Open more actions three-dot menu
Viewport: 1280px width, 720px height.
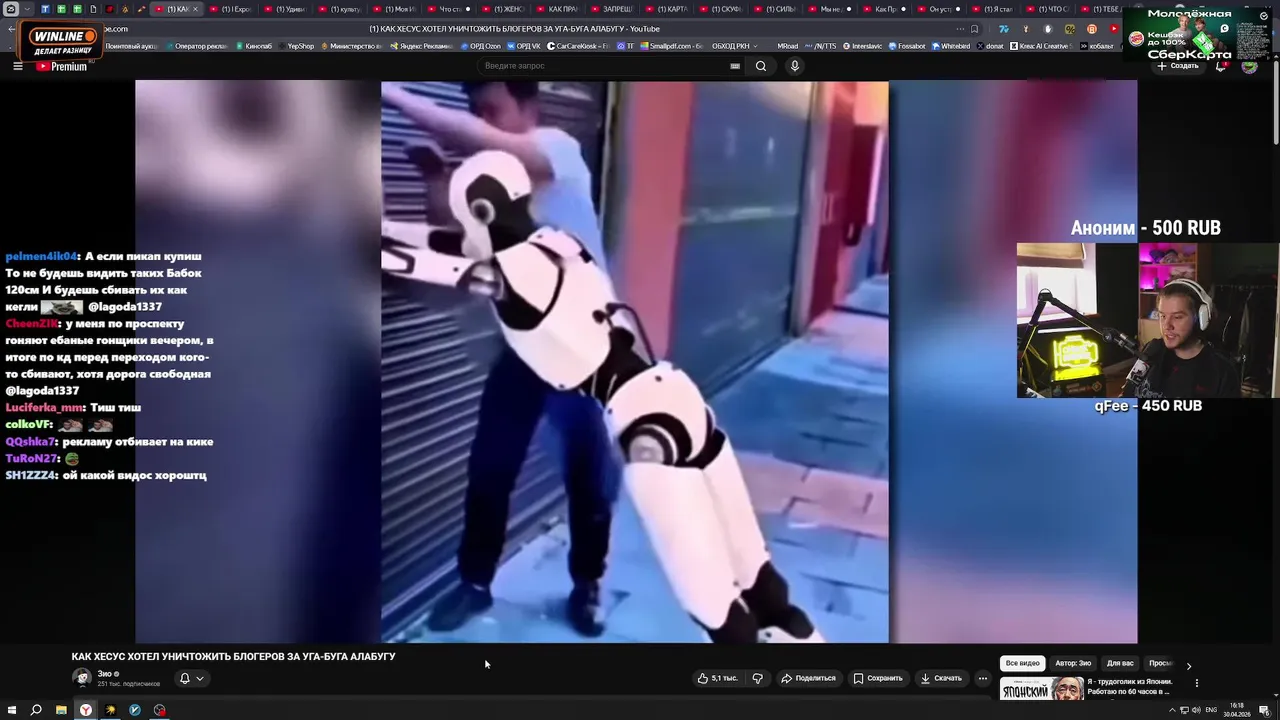[x=982, y=678]
